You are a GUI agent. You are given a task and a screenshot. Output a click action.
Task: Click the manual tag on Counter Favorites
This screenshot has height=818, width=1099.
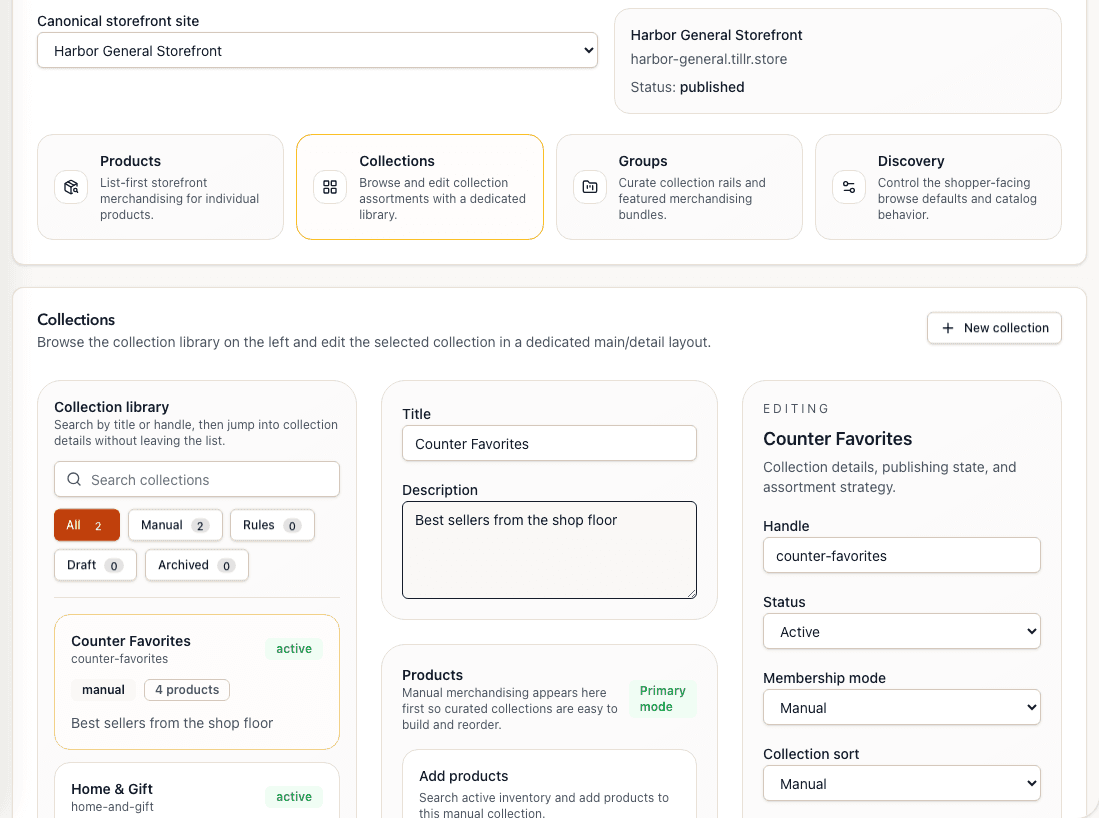103,690
